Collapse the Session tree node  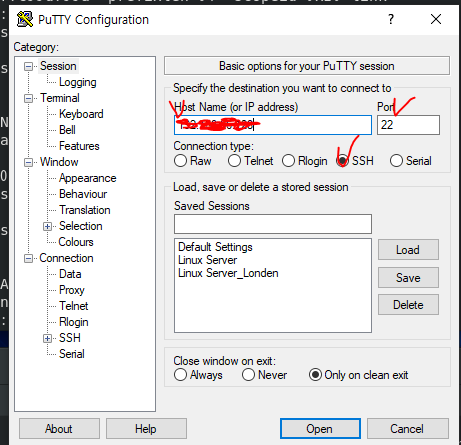(28, 66)
